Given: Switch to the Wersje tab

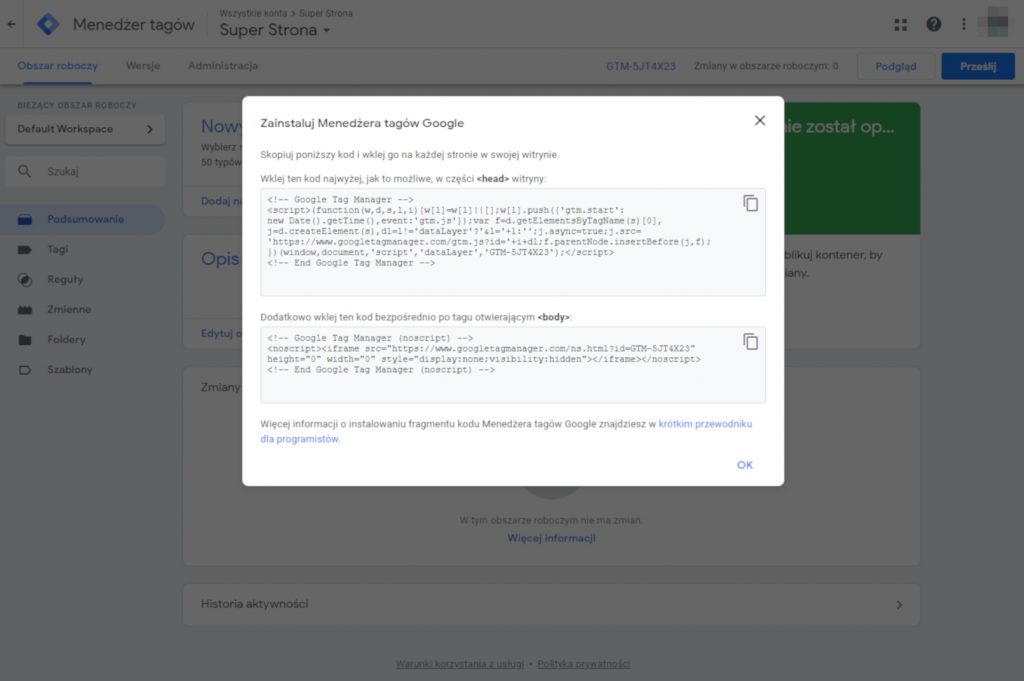Looking at the screenshot, I should click(143, 66).
